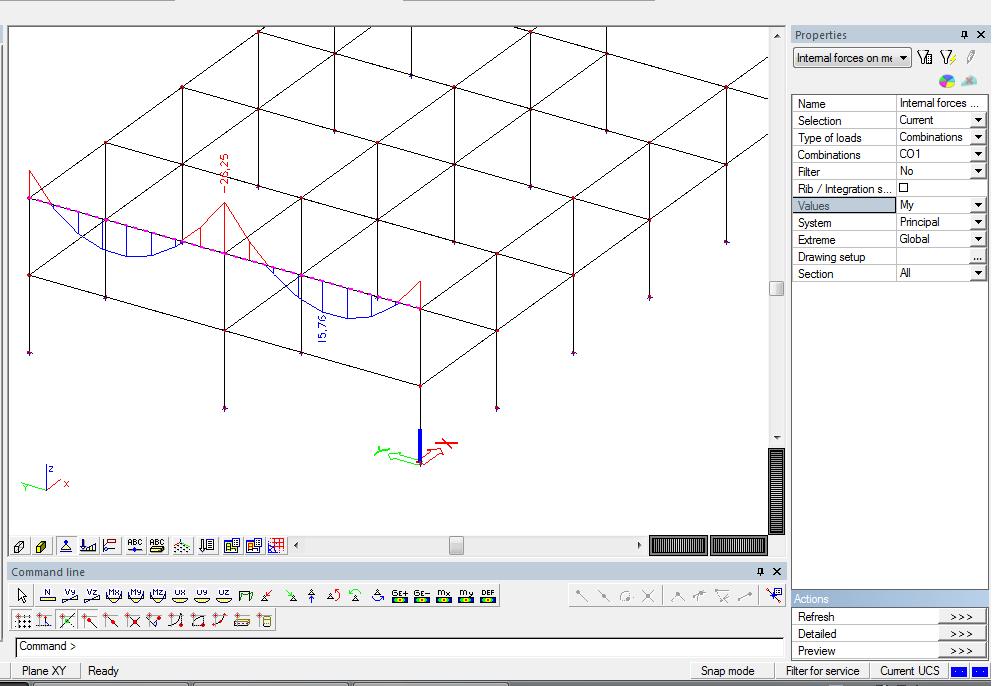This screenshot has height=686, width=996.
Task: Open the Values dropdown showing My
Action: (x=977, y=205)
